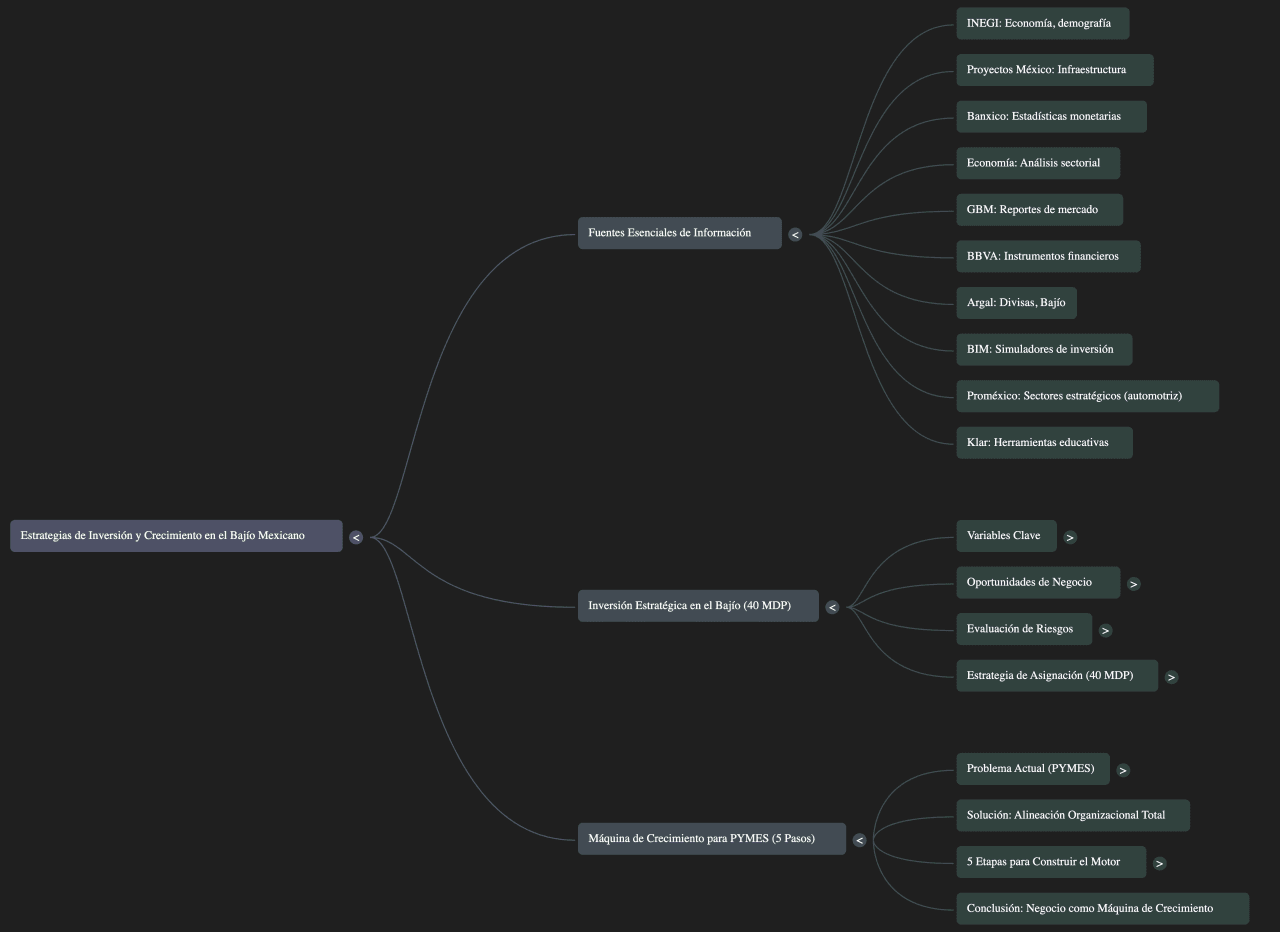Select the Máquina de Crecimiento para PYMES node
Image resolution: width=1280 pixels, height=932 pixels.
tap(712, 839)
